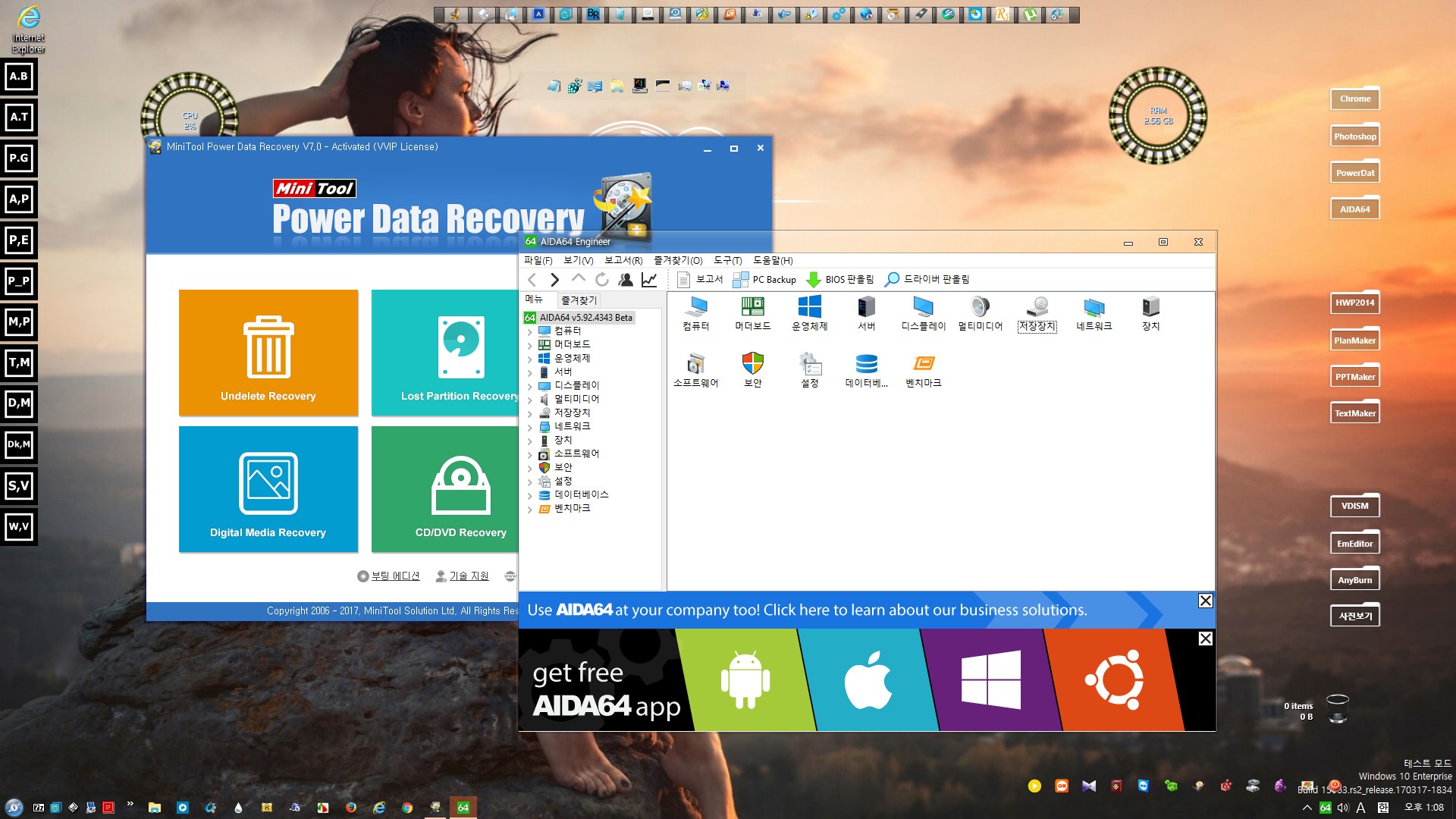Open the 소프트웨어 category icon
1456x819 pixels.
click(695, 370)
